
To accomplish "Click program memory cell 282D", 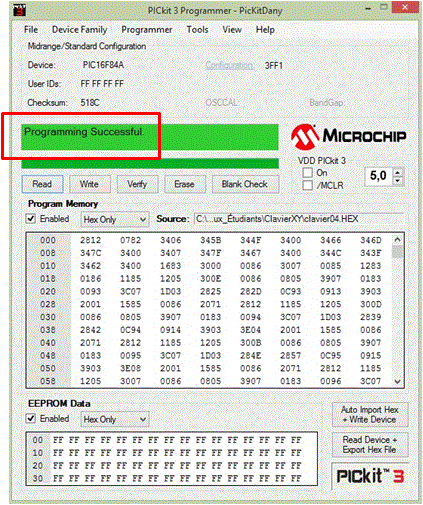I will click(251, 292).
